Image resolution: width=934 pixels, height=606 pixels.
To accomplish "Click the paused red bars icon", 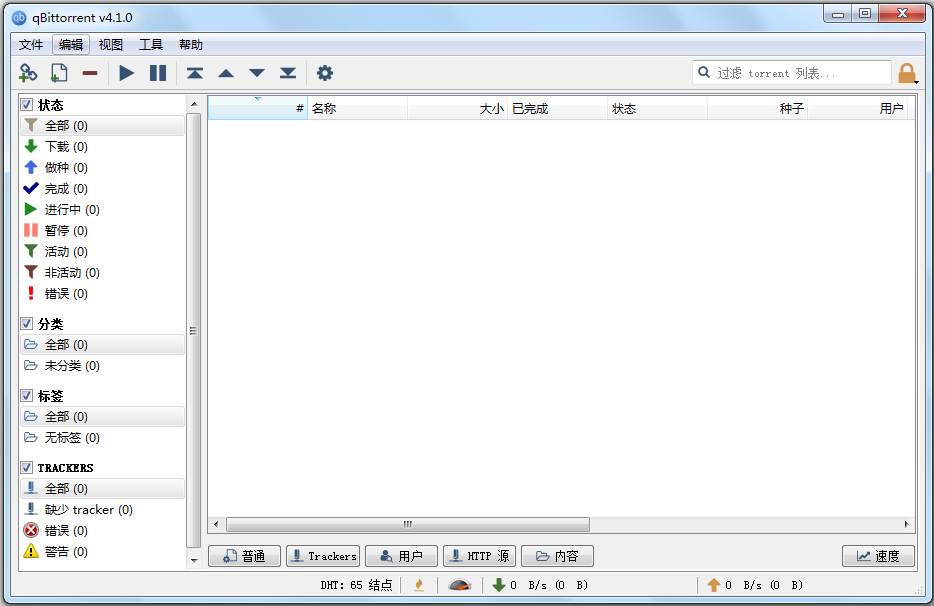I will (31, 230).
